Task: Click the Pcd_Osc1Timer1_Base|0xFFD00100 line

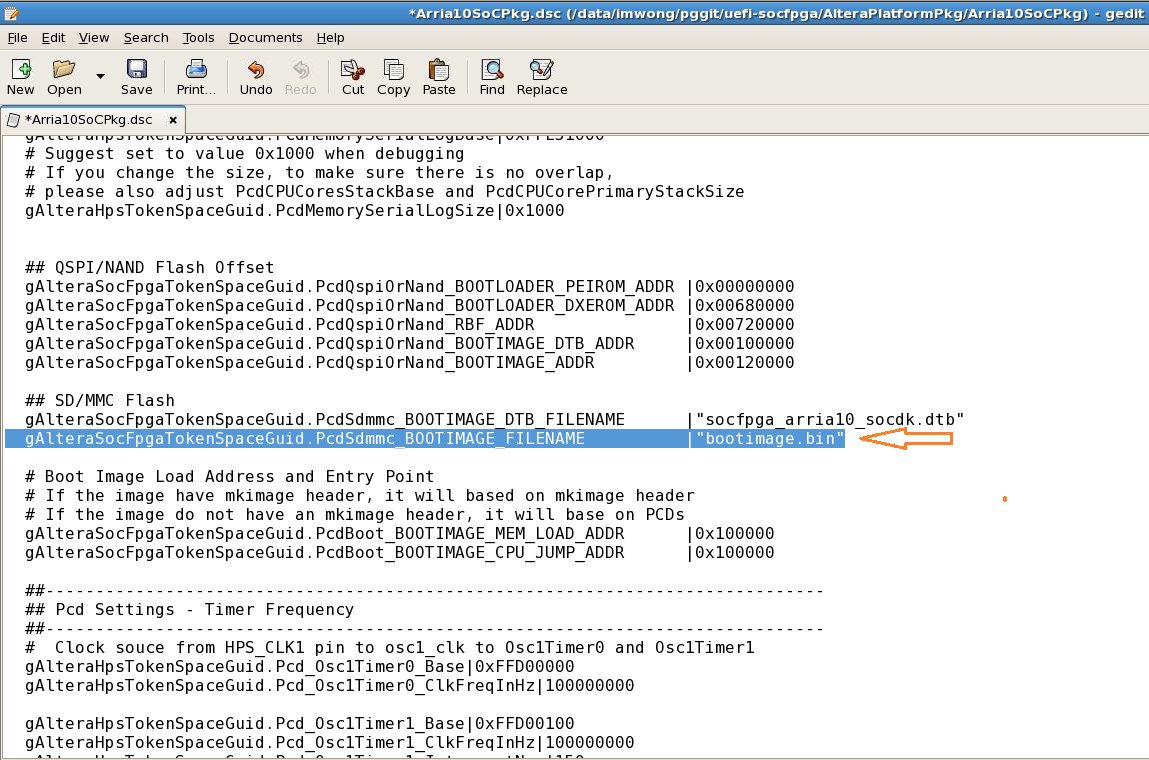Action: 300,723
